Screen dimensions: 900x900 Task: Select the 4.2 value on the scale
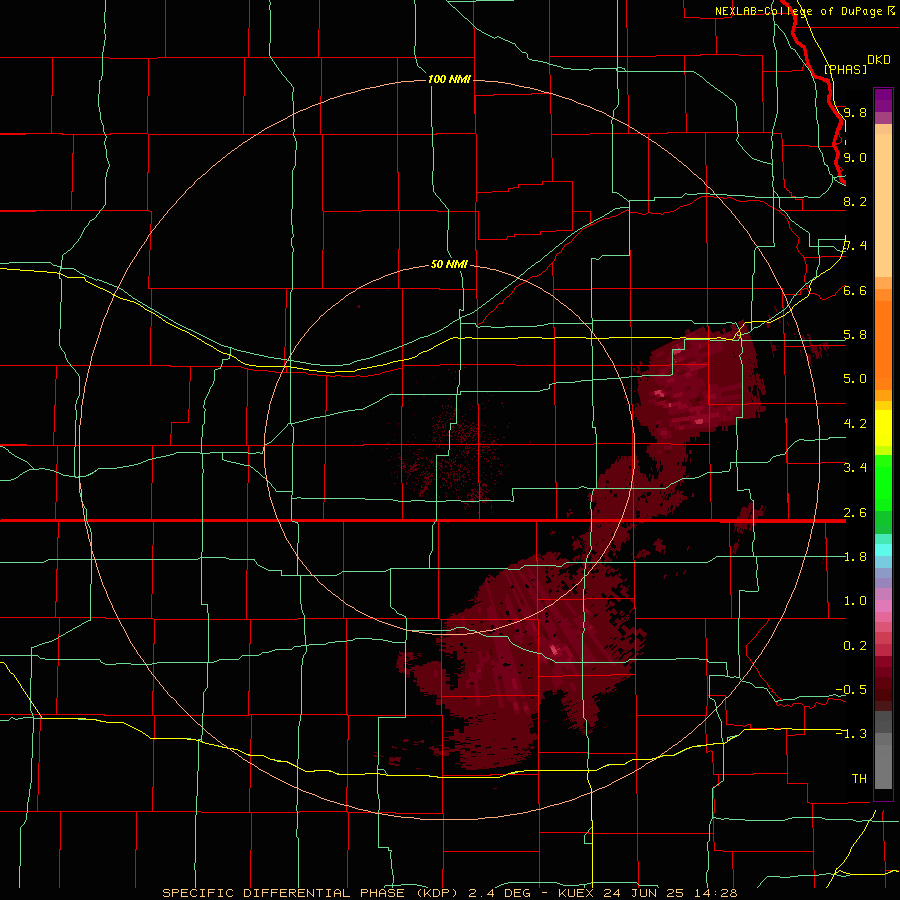(x=855, y=424)
